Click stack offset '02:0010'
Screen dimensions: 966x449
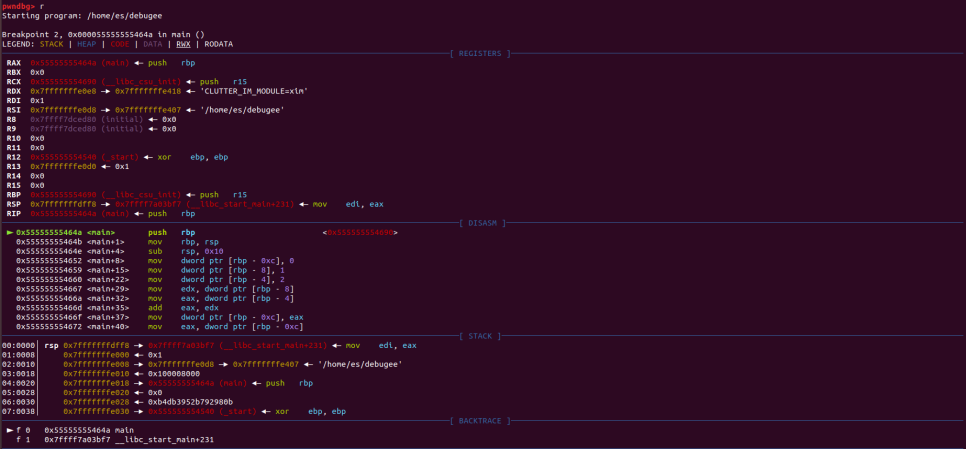[18, 364]
